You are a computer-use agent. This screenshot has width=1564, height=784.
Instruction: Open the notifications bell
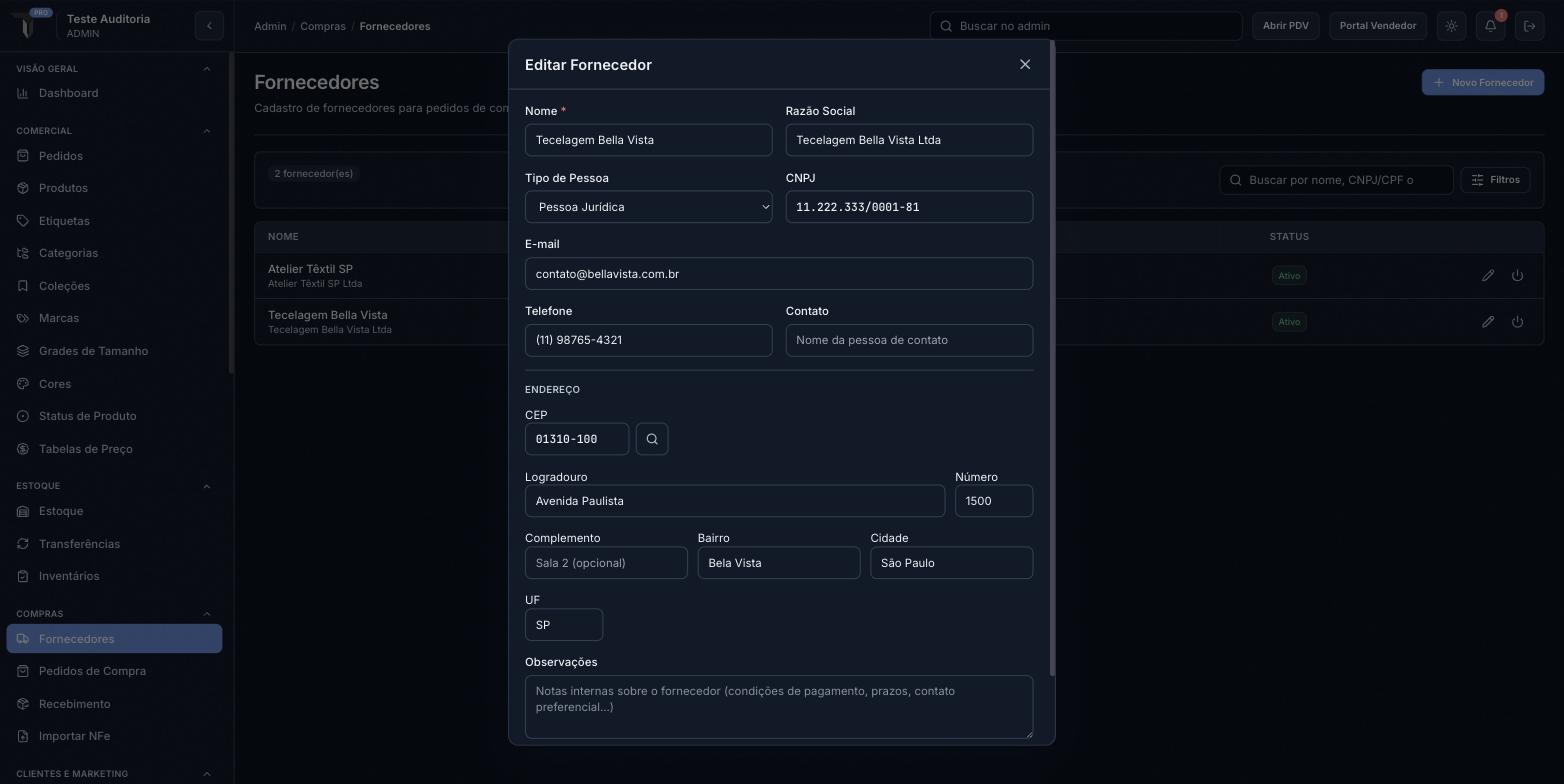point(1490,26)
